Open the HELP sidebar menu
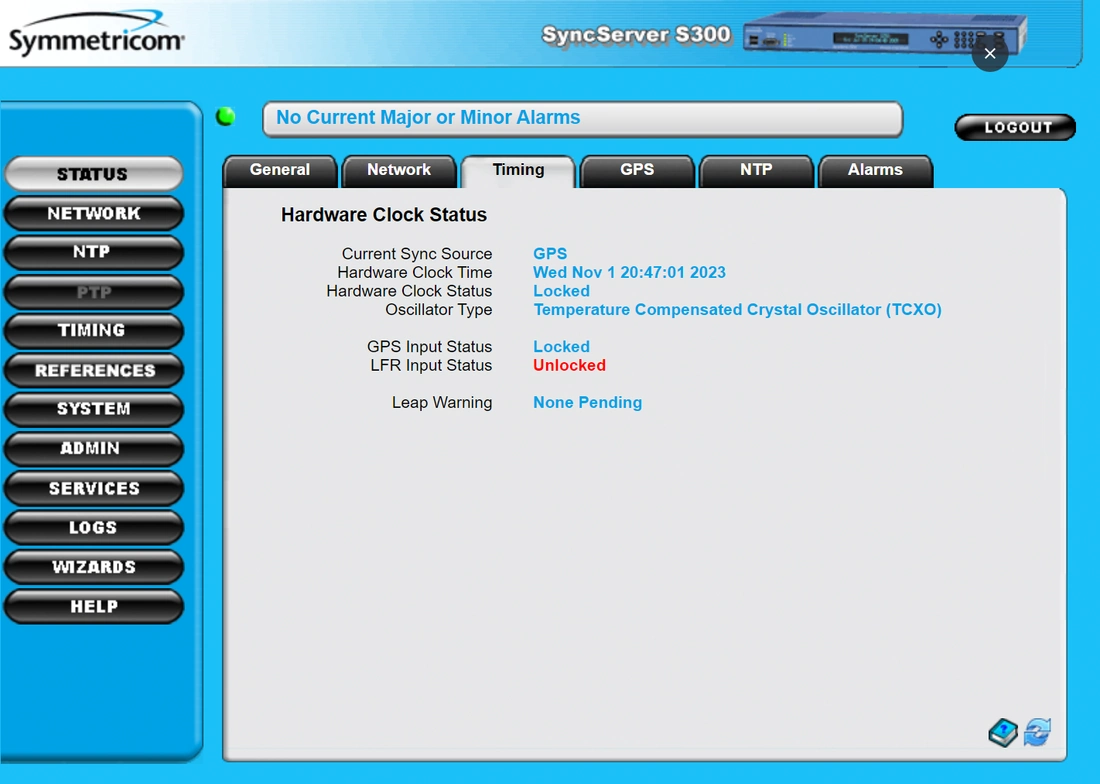Image resolution: width=1100 pixels, height=784 pixels. point(93,606)
